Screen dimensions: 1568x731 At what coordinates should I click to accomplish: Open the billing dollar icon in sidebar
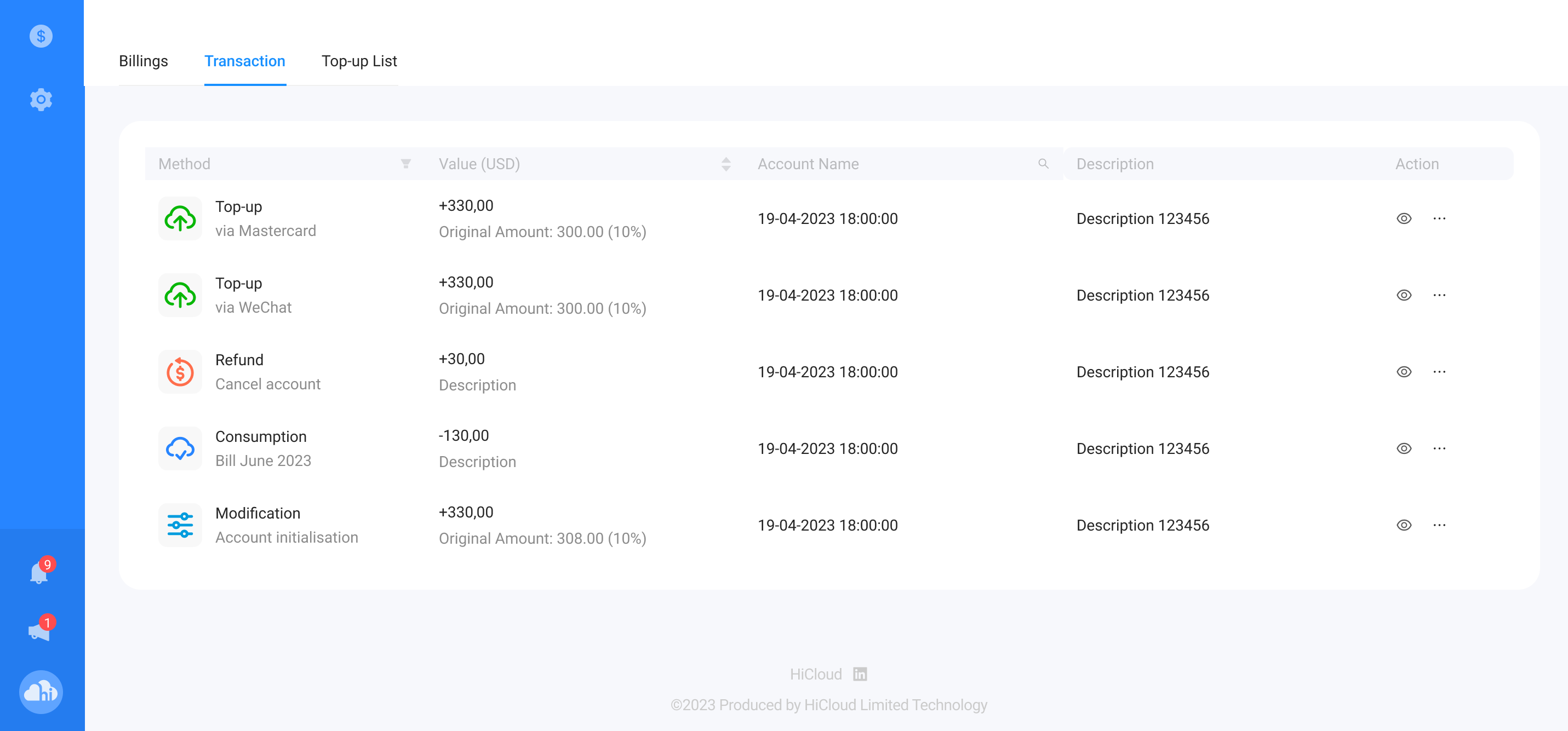tap(41, 36)
